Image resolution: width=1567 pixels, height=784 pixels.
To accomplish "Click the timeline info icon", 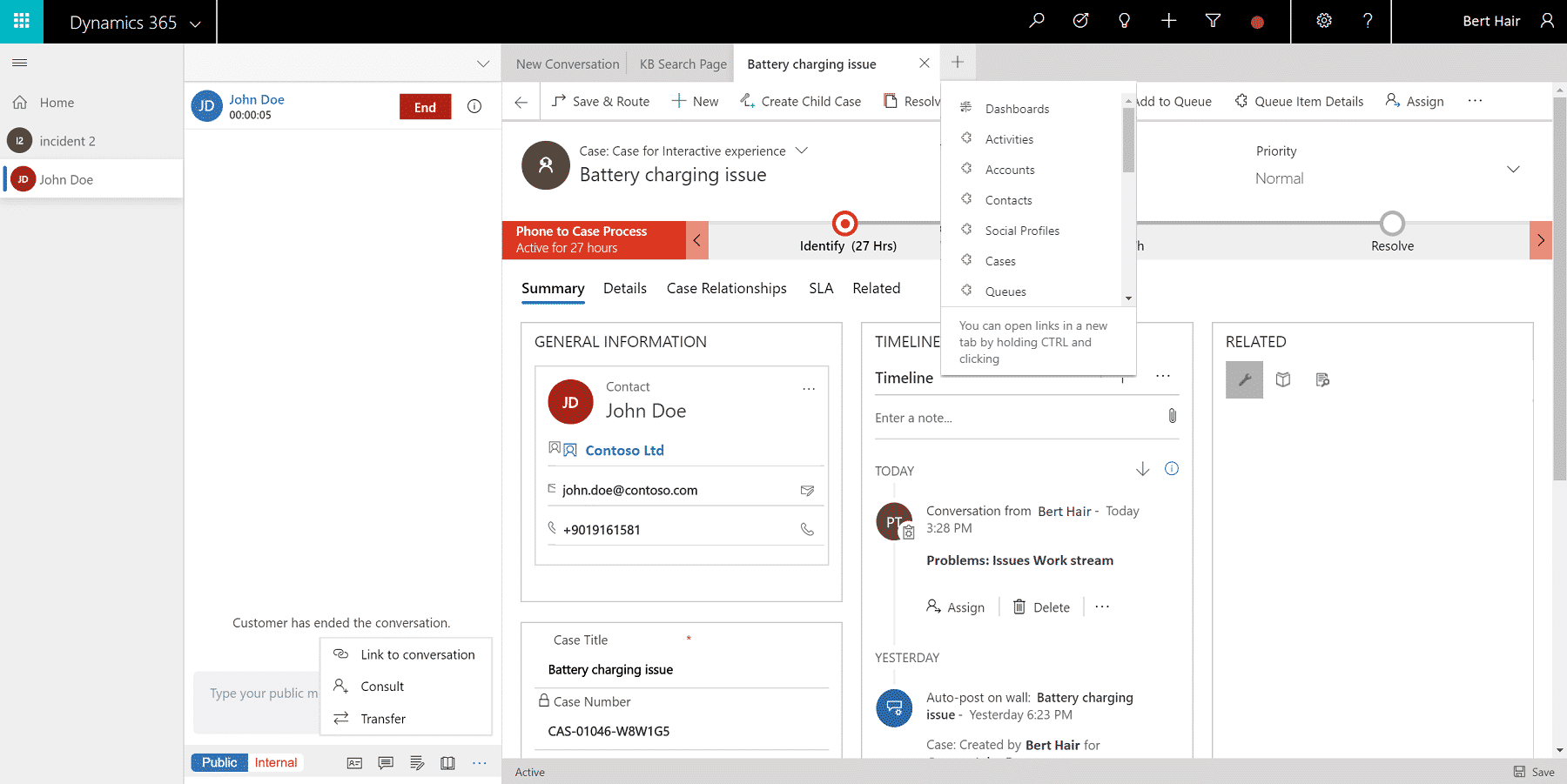I will 1172,469.
